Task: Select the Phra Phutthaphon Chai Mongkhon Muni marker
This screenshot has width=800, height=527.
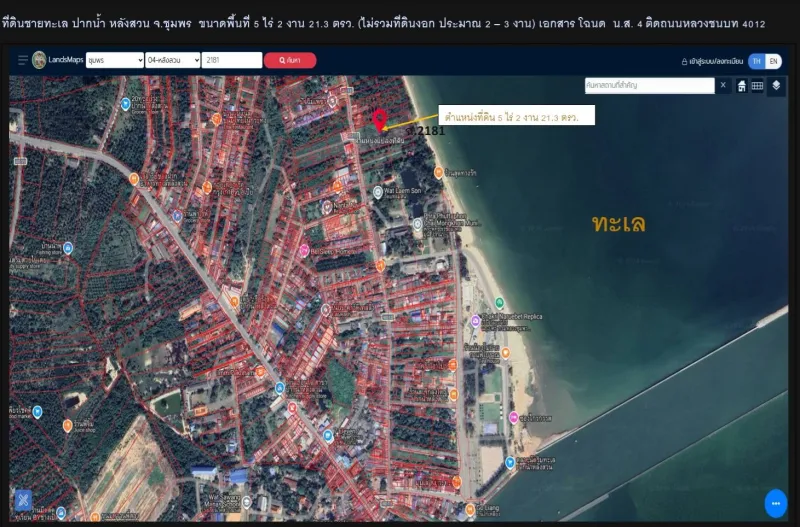Action: (417, 223)
